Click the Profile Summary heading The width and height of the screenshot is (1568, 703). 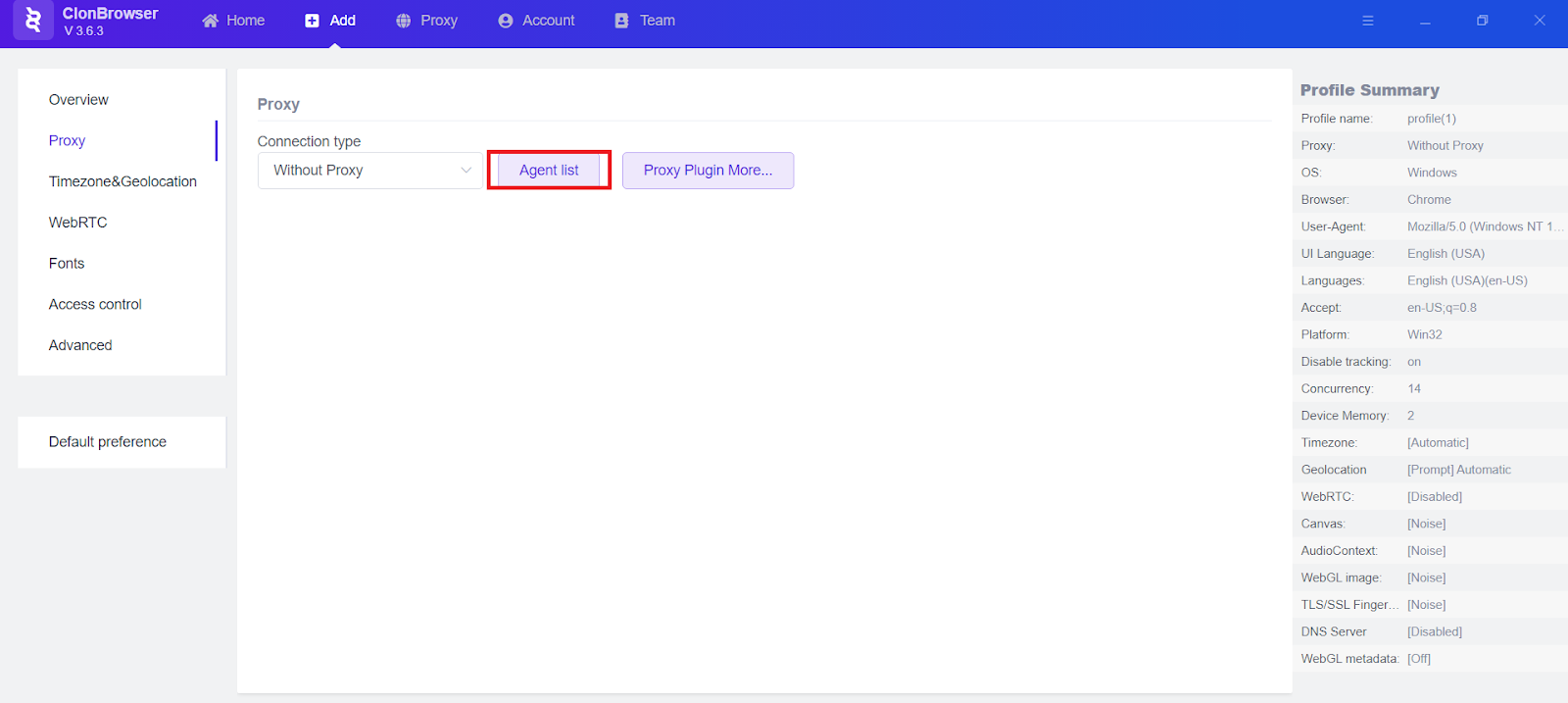point(1369,90)
